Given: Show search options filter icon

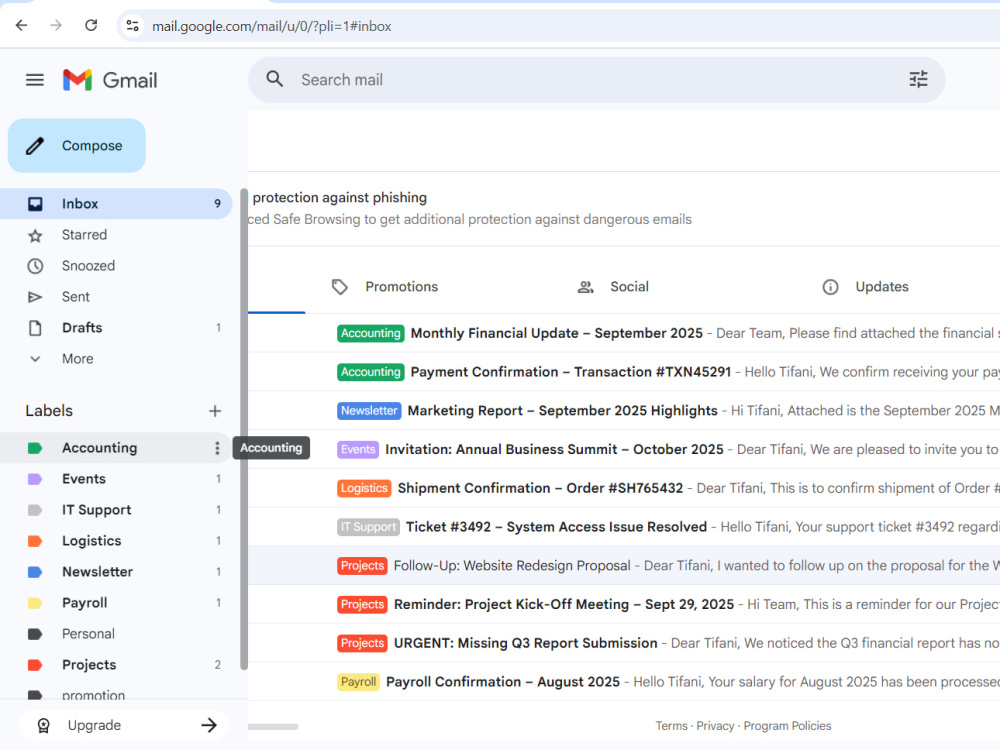Looking at the screenshot, I should click(x=918, y=79).
